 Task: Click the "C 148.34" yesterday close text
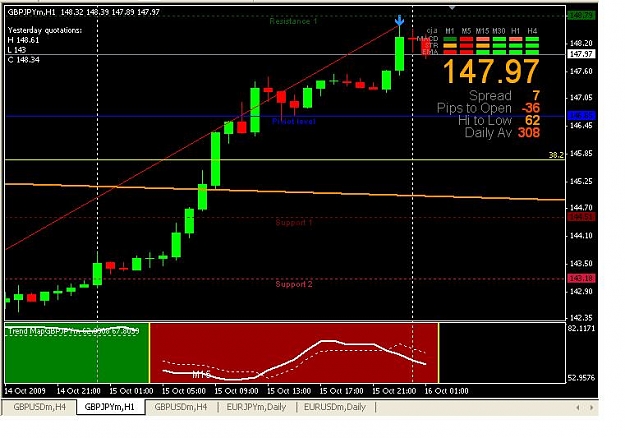24,60
